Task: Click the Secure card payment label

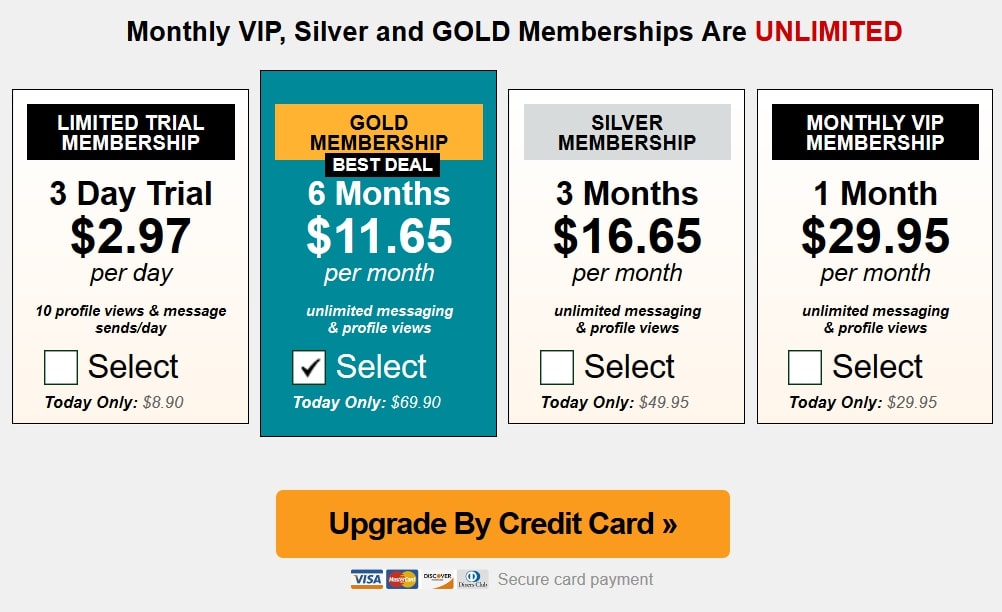Action: (x=575, y=579)
